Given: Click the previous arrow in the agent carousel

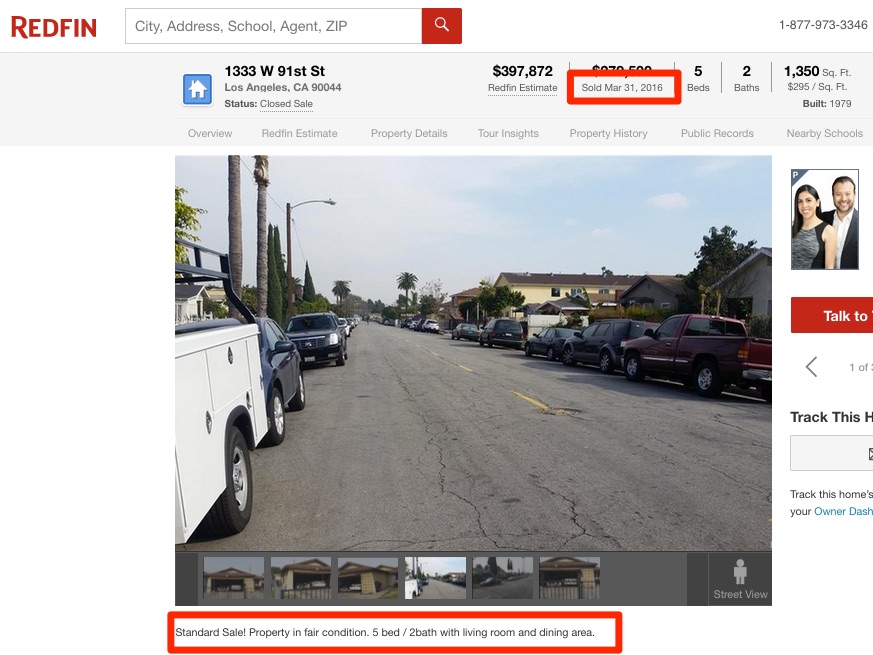Looking at the screenshot, I should [811, 367].
